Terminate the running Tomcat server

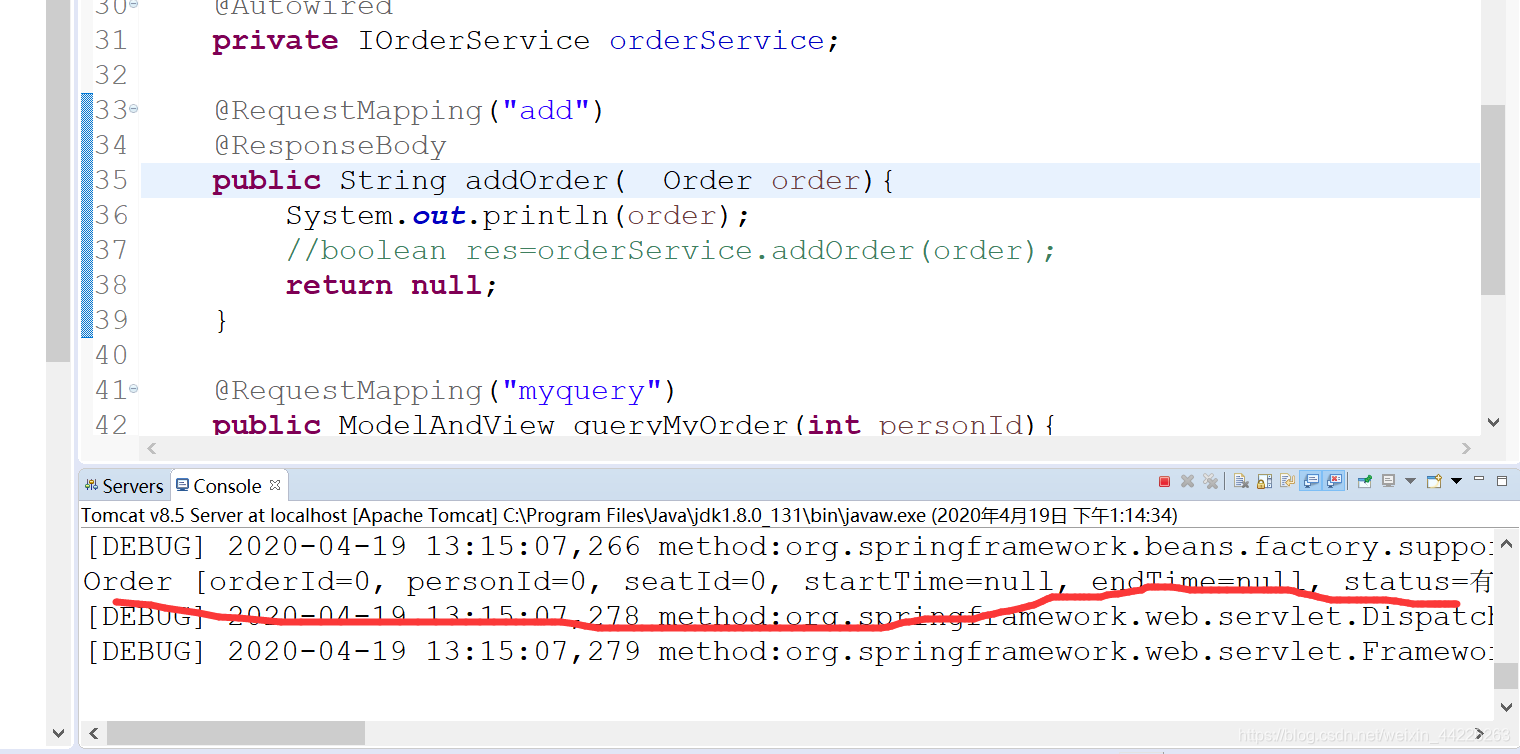click(1164, 481)
